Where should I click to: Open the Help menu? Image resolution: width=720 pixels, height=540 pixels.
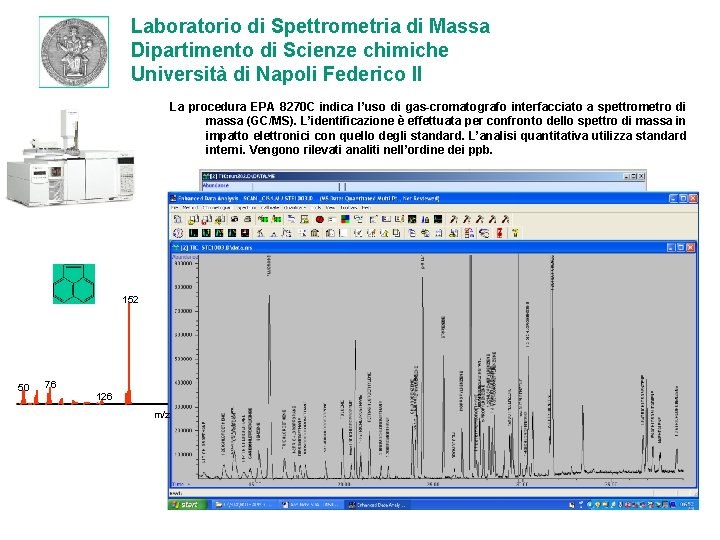tap(366, 208)
